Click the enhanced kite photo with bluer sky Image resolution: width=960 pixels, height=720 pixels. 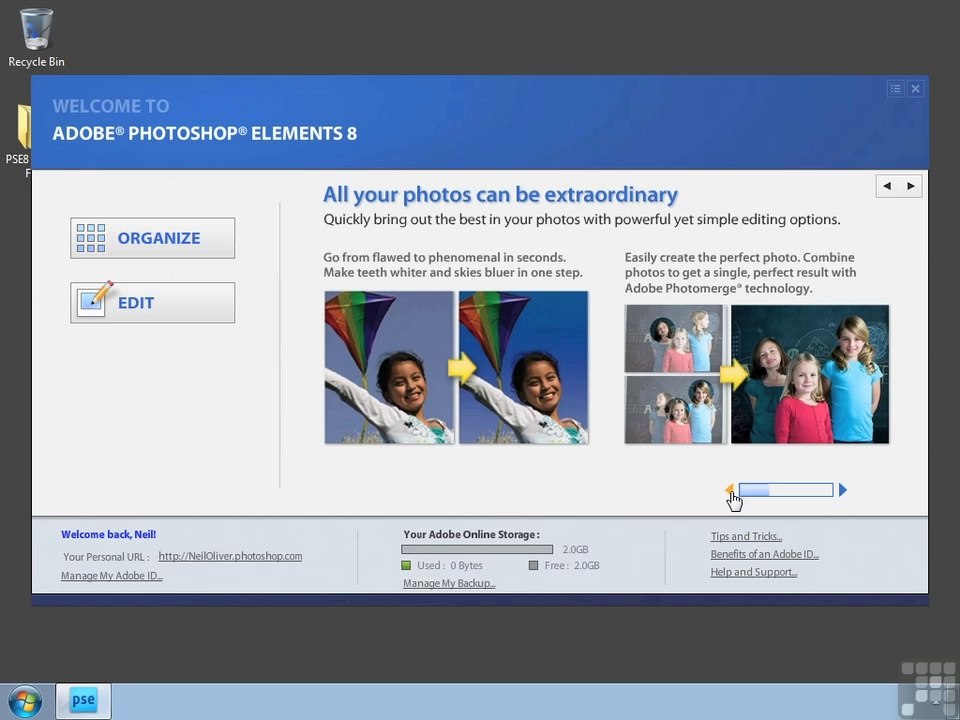pyautogui.click(x=523, y=367)
